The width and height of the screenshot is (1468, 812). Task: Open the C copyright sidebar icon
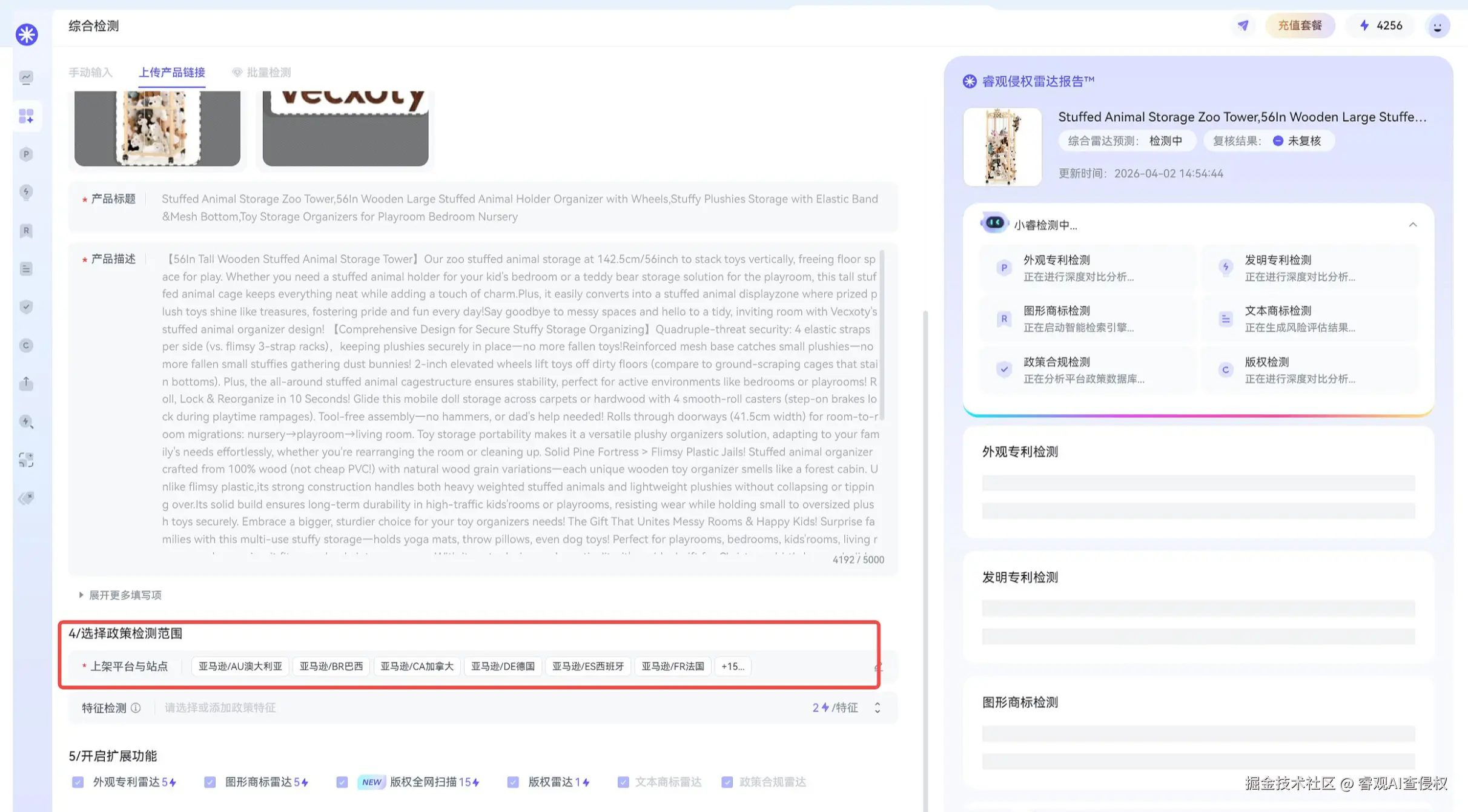tap(26, 345)
